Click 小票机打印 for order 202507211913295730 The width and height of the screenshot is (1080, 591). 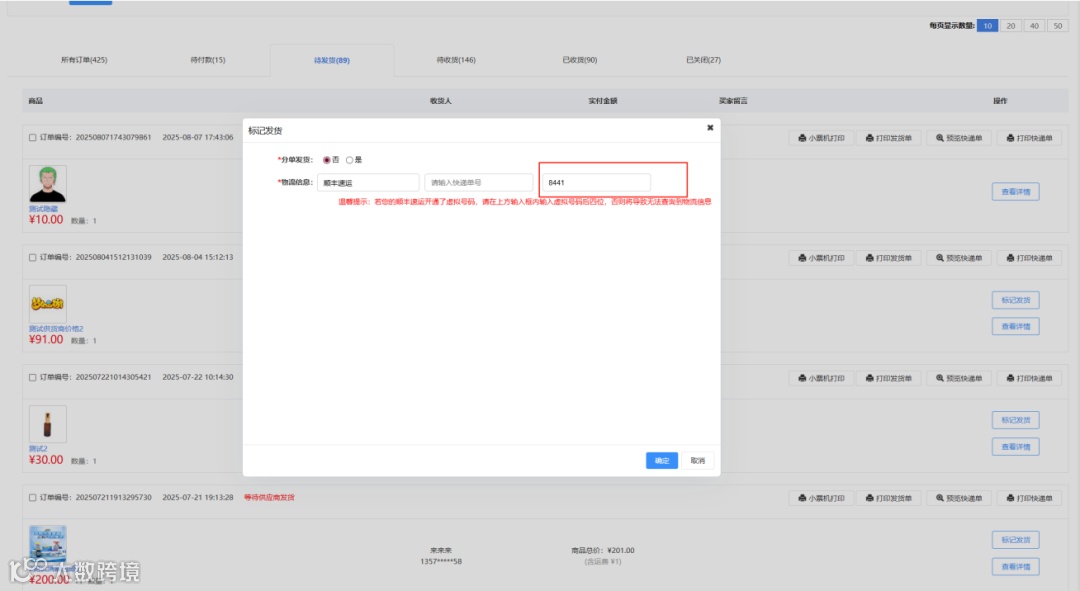click(821, 498)
